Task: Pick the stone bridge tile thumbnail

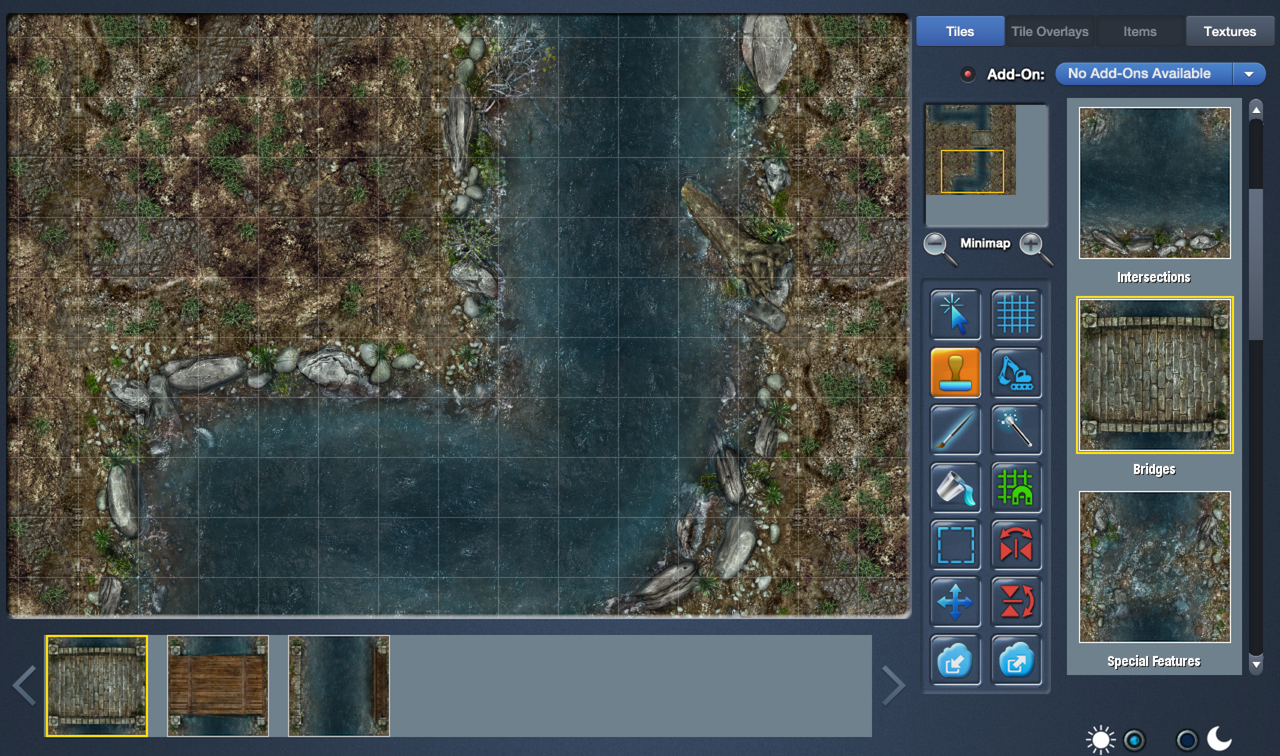Action: click(96, 686)
